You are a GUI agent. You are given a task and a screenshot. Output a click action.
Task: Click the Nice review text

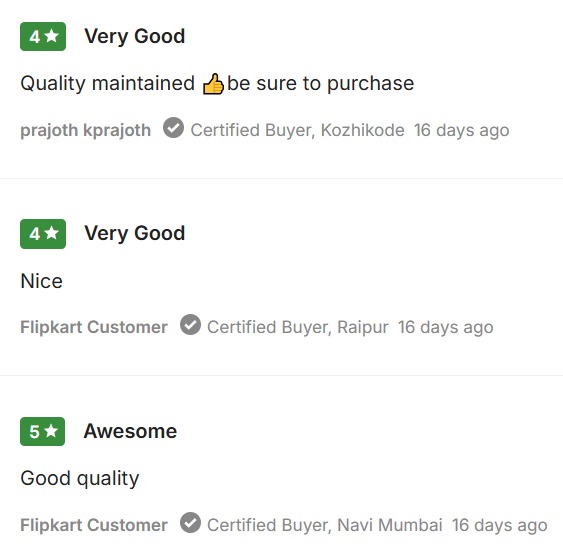pyautogui.click(x=42, y=281)
